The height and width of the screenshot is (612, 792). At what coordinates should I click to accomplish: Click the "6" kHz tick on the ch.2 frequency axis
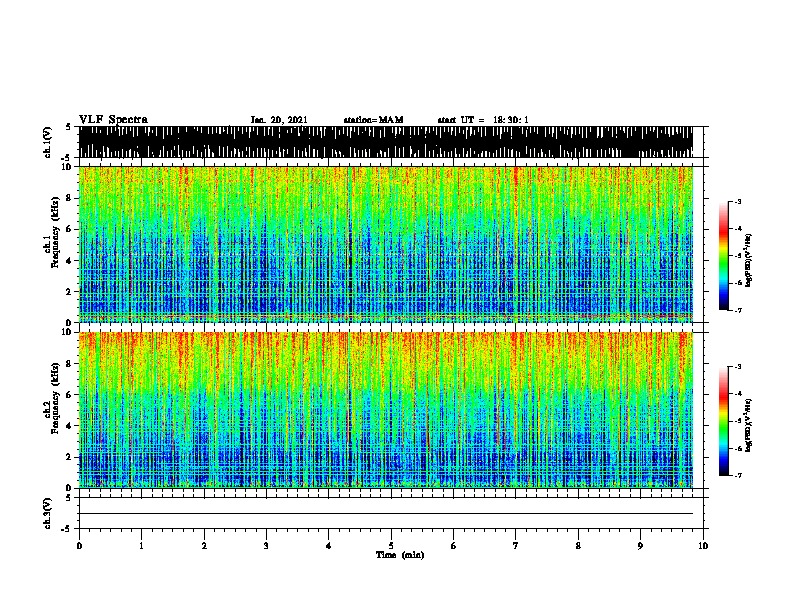coord(69,395)
